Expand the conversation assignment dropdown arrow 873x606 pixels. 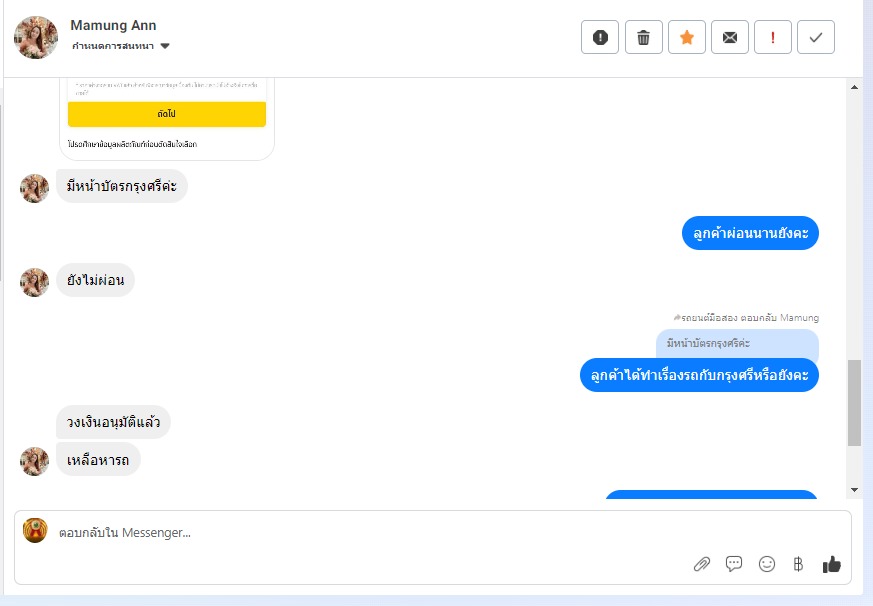pyautogui.click(x=165, y=46)
